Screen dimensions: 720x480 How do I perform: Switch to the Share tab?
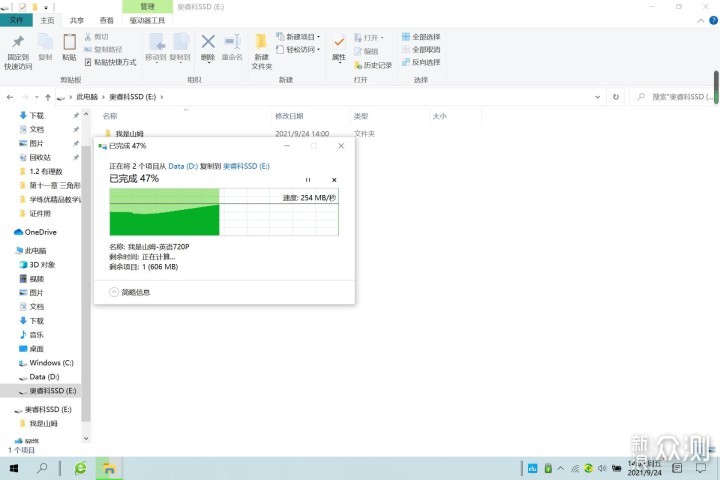[x=77, y=20]
